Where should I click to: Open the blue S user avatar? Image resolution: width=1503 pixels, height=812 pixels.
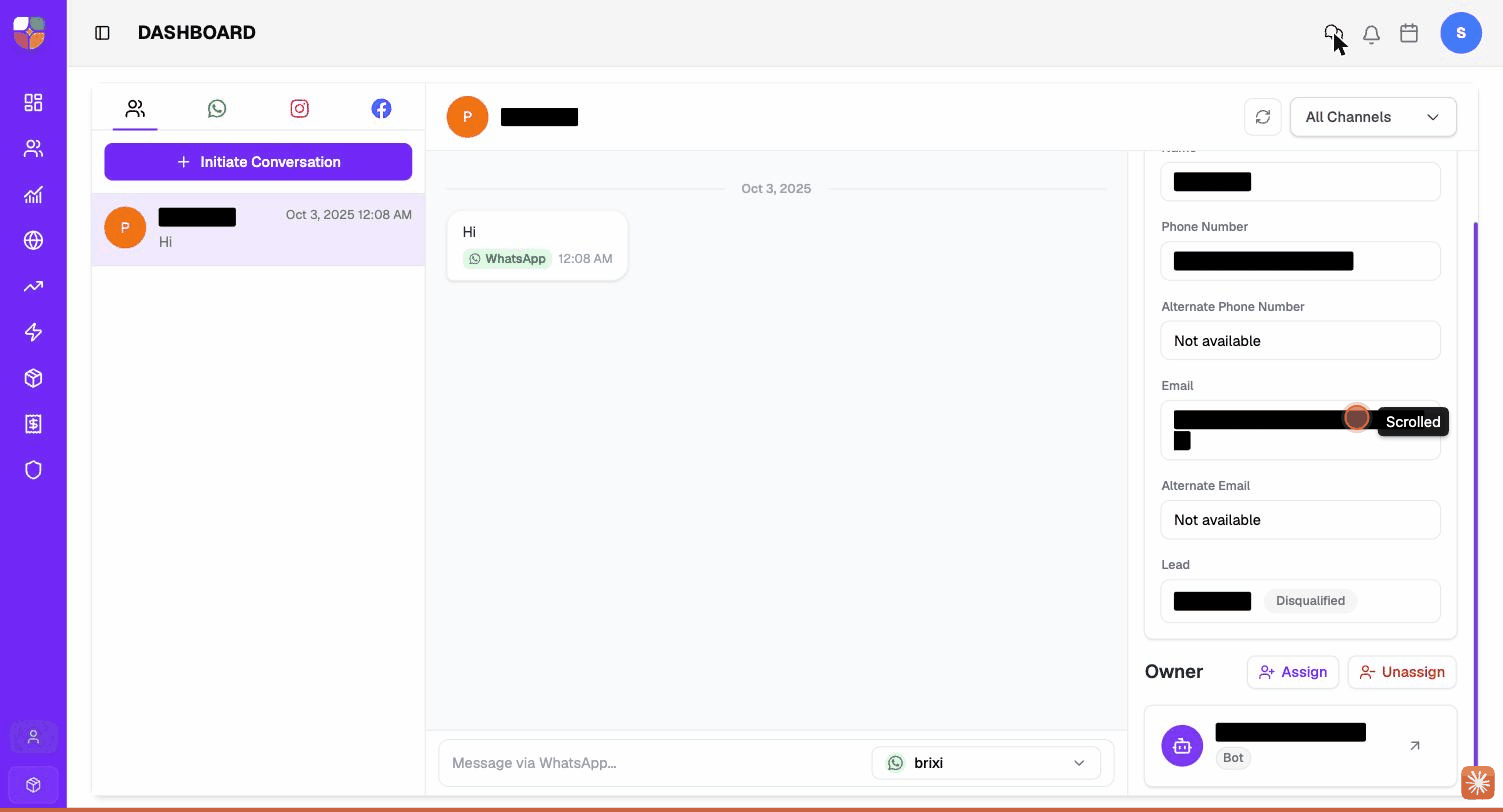(1461, 33)
